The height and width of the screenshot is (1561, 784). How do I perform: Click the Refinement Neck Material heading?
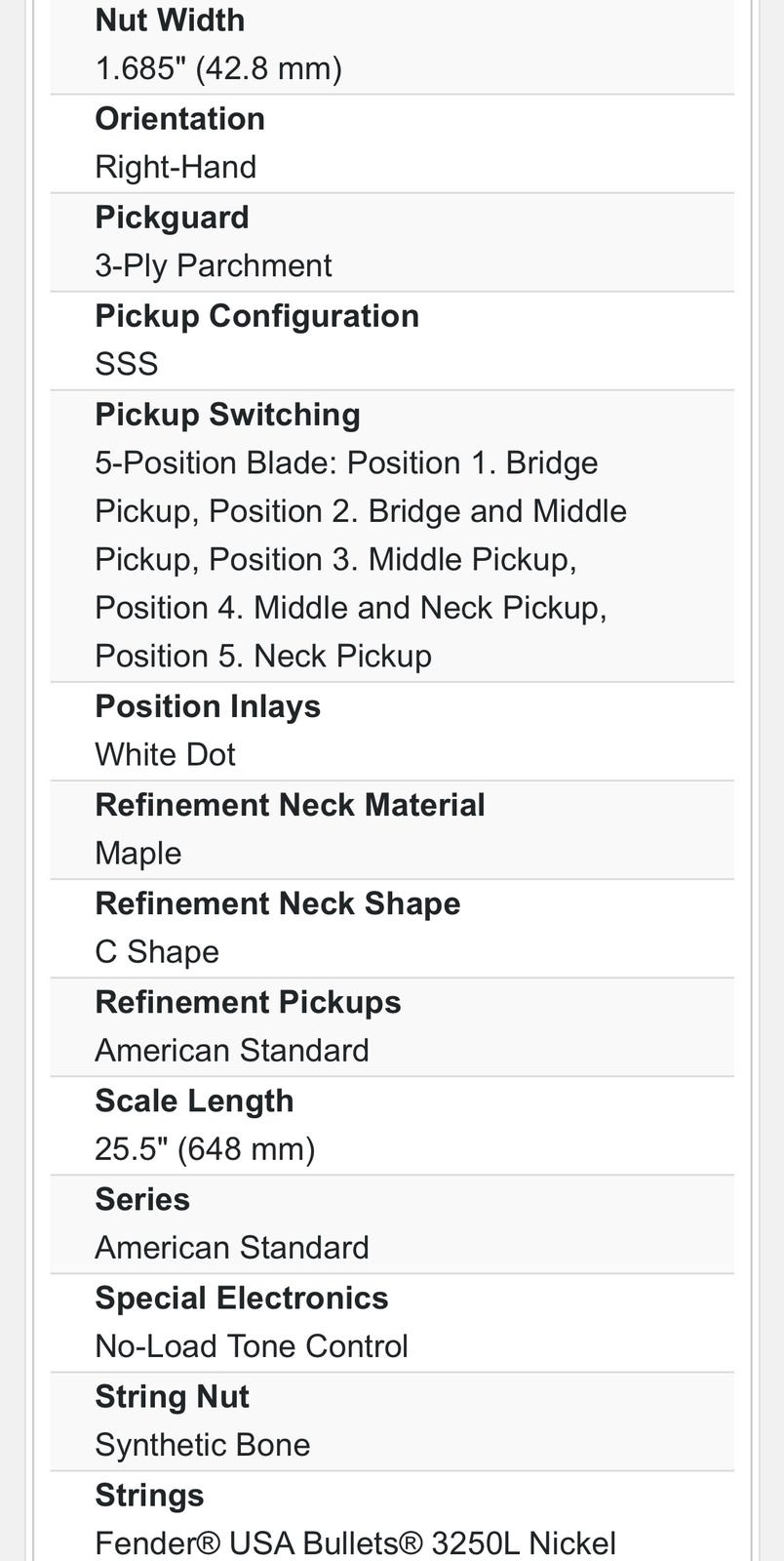tap(290, 805)
